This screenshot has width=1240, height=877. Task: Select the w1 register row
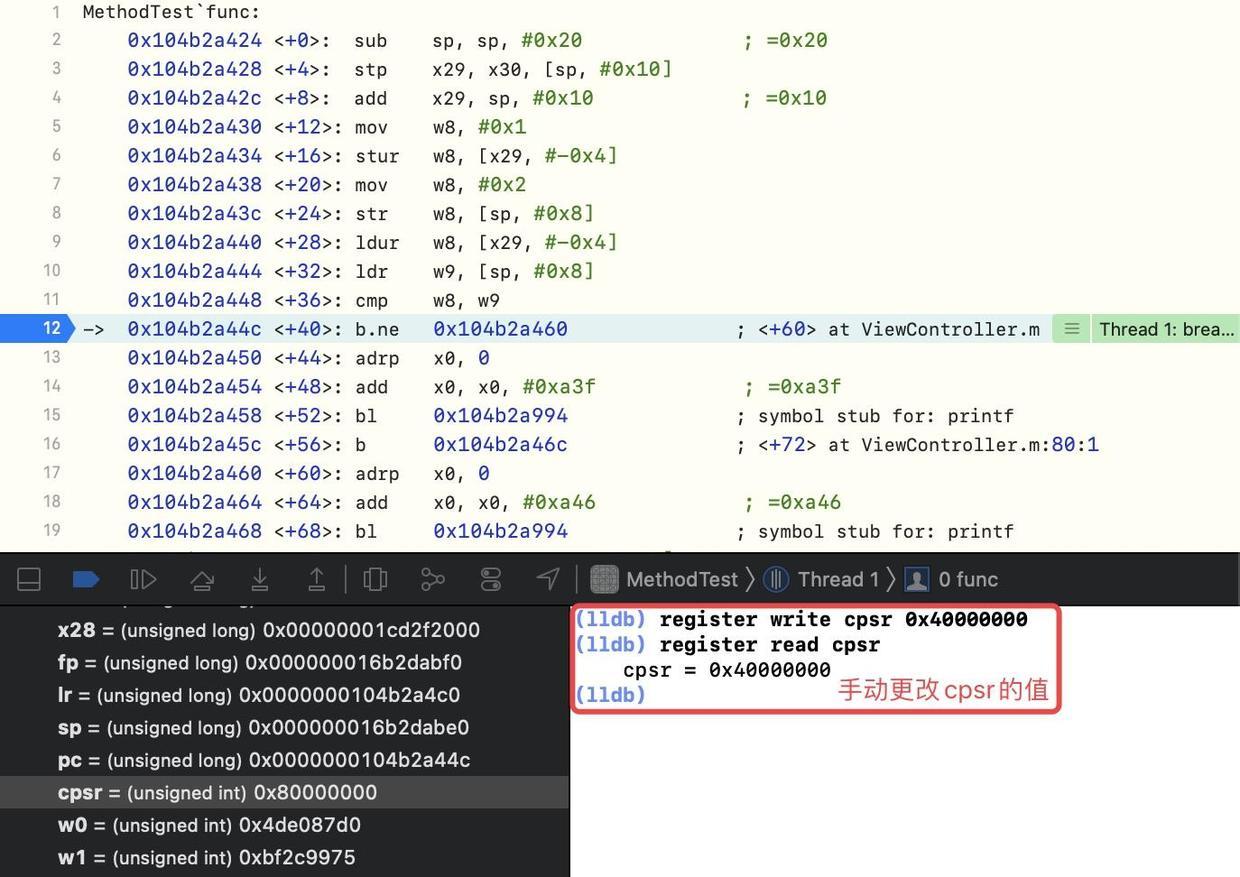284,857
